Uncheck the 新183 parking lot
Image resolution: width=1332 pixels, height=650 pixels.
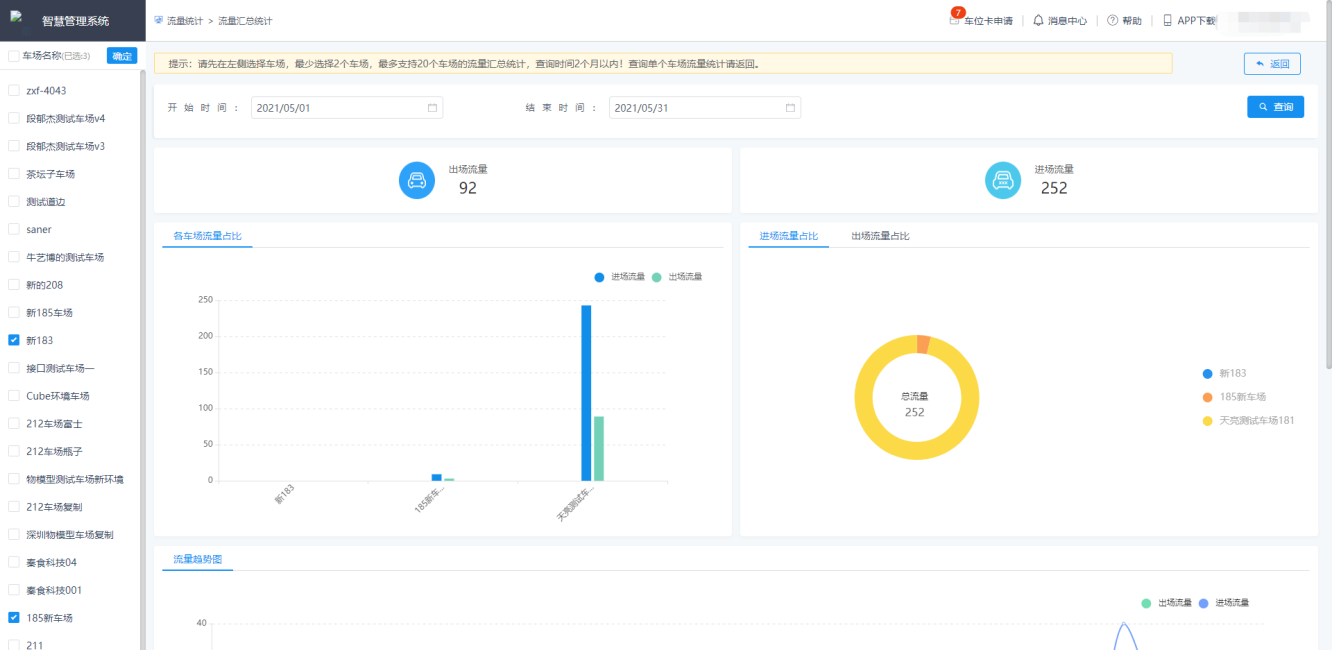tap(14, 340)
